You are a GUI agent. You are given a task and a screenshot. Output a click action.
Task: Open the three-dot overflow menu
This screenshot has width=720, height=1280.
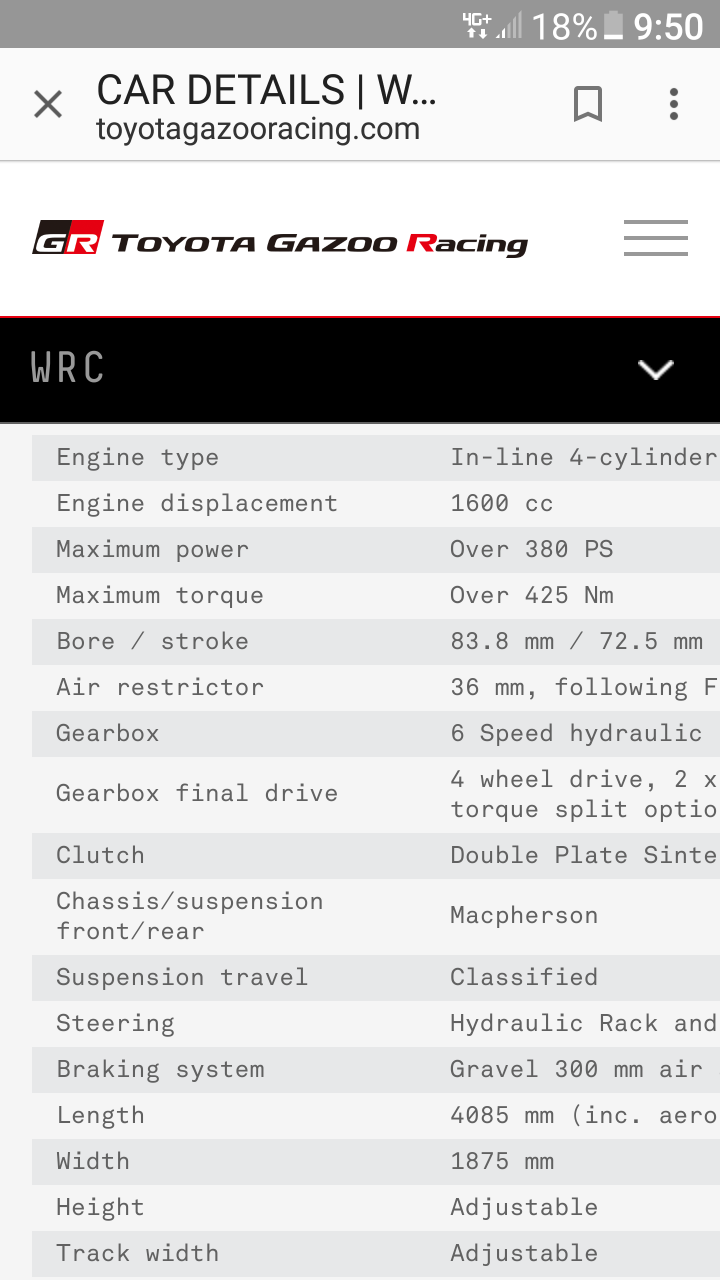(x=674, y=104)
